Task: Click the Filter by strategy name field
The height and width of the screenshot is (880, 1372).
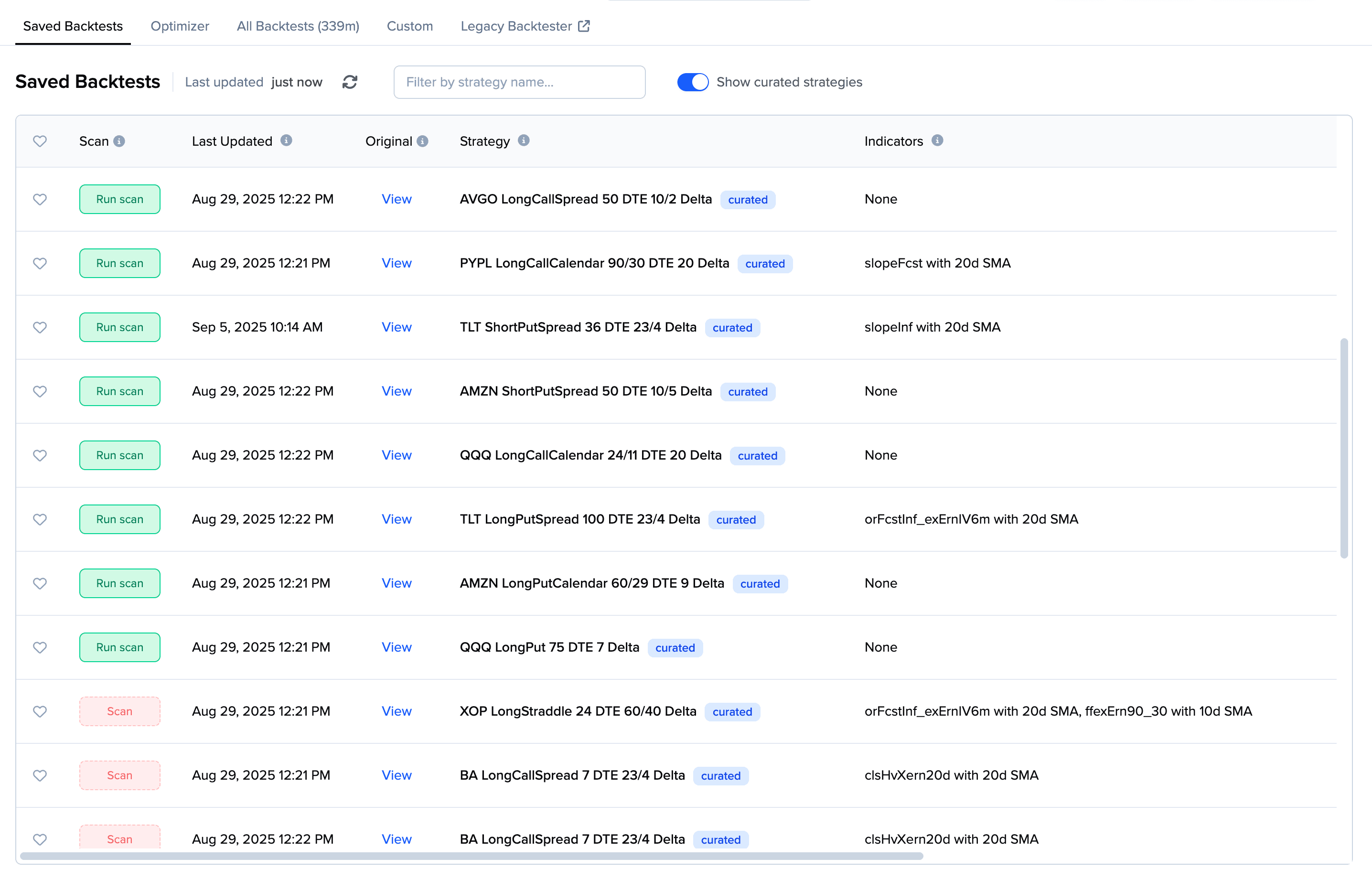Action: (x=519, y=82)
